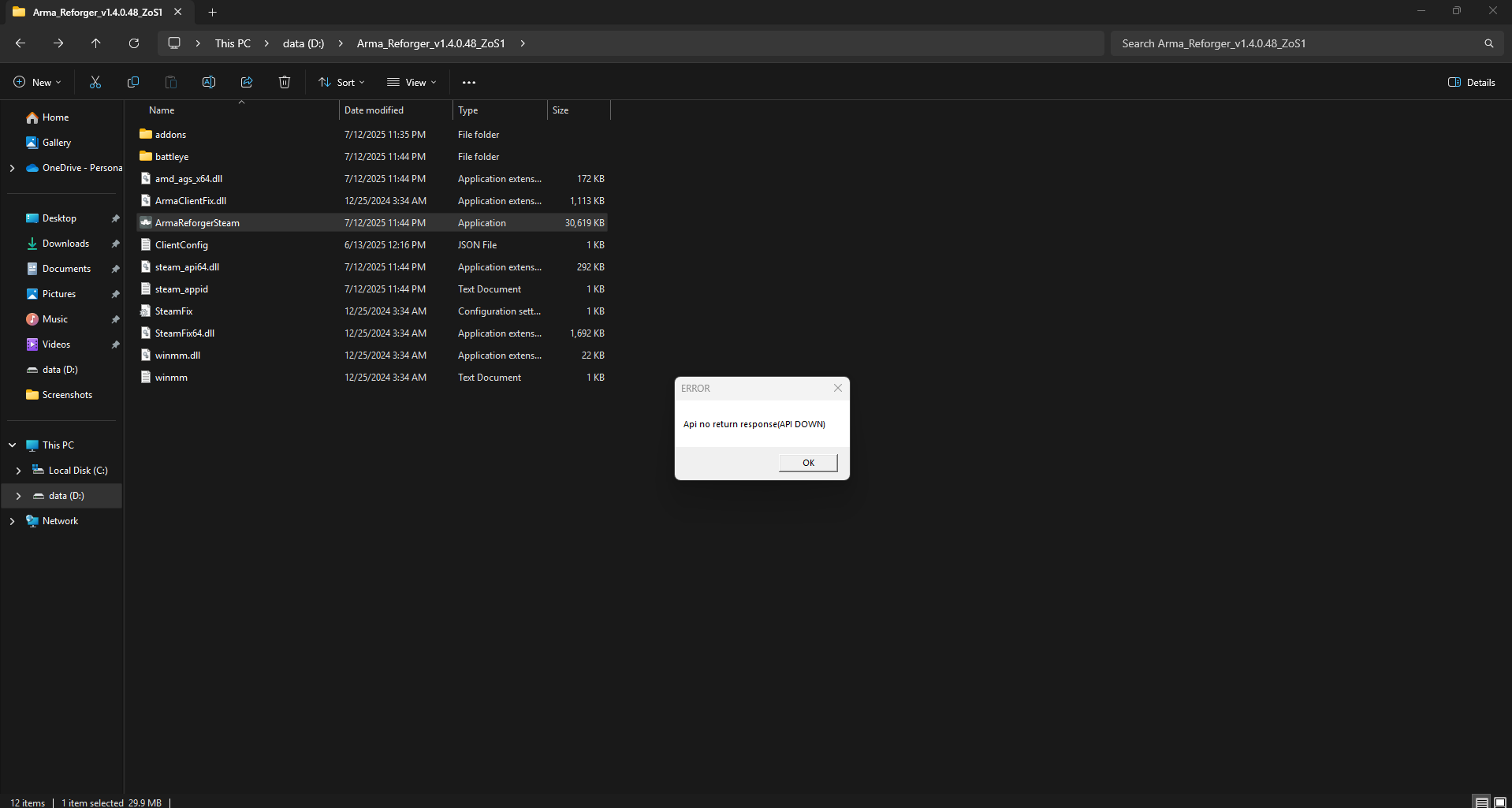Sort by Type column header
Screen dimensions: 1512x808
500,110
